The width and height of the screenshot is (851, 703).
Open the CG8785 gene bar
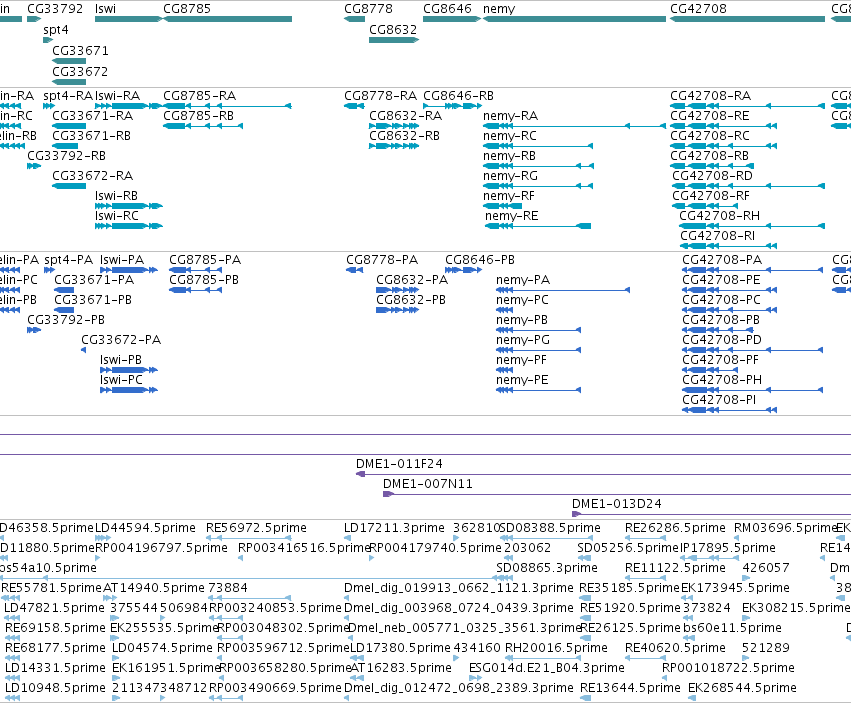pos(227,19)
